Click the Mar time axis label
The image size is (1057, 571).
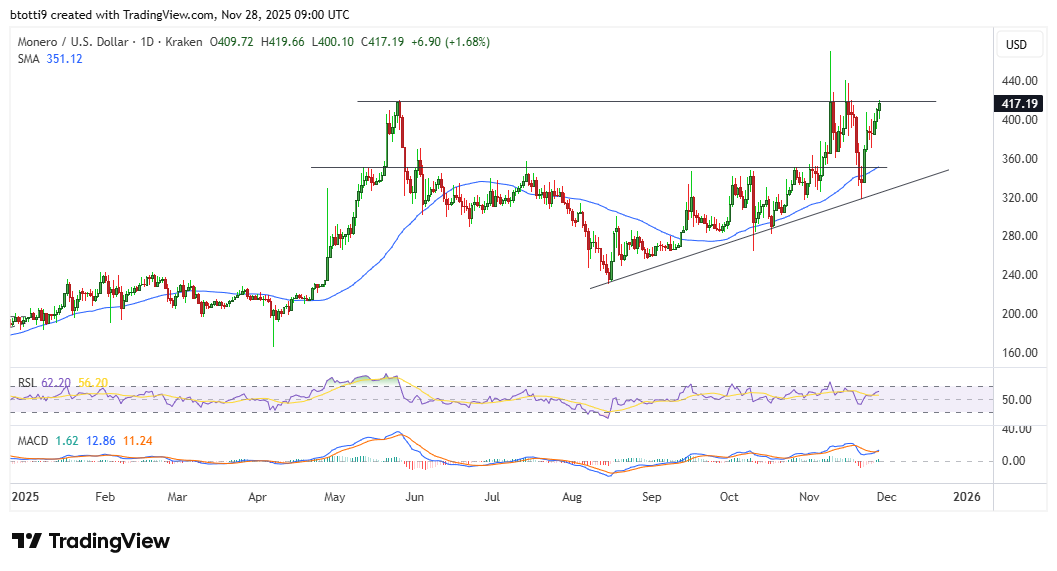coord(177,497)
